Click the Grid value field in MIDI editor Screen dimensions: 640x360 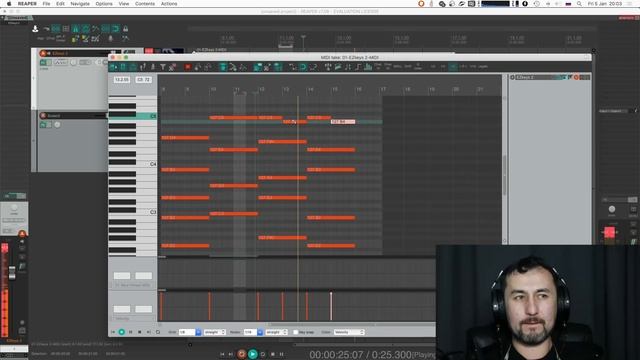tap(187, 332)
